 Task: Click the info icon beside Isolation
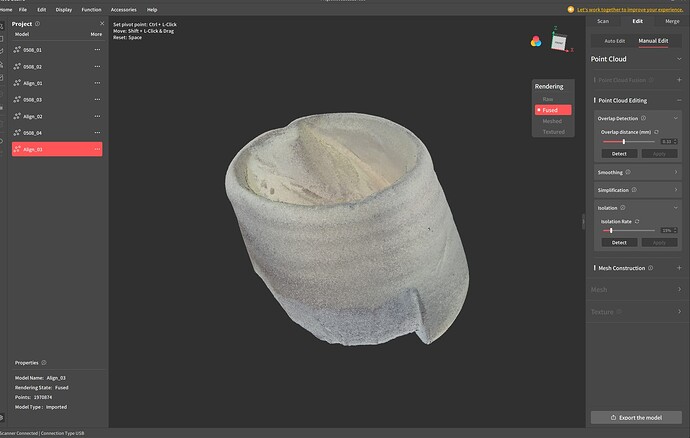tap(623, 208)
